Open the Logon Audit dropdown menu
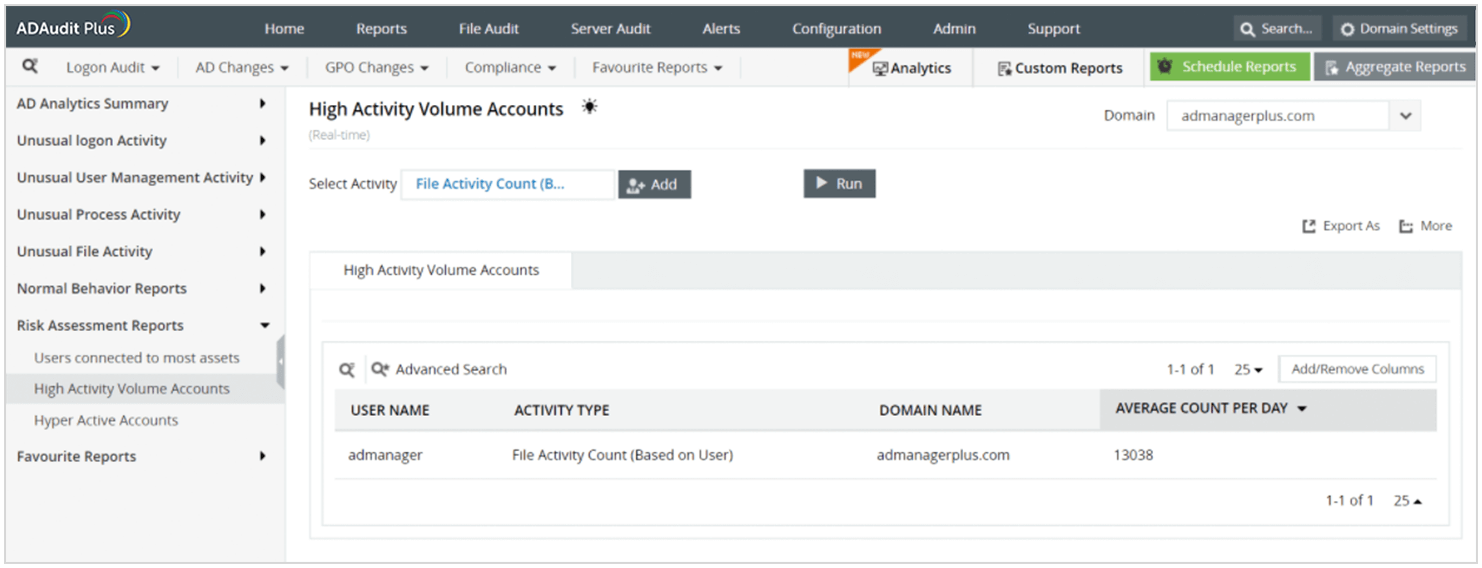This screenshot has width=1482, height=568. click(113, 68)
